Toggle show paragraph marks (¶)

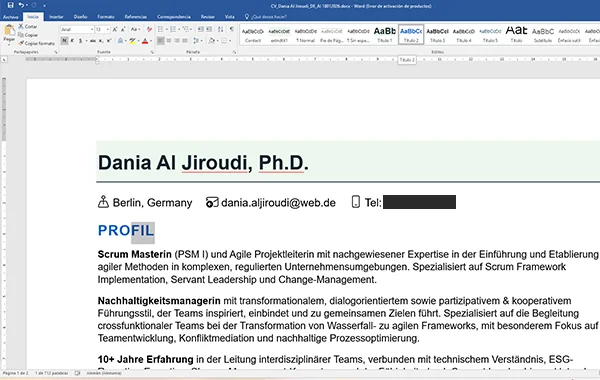232,29
